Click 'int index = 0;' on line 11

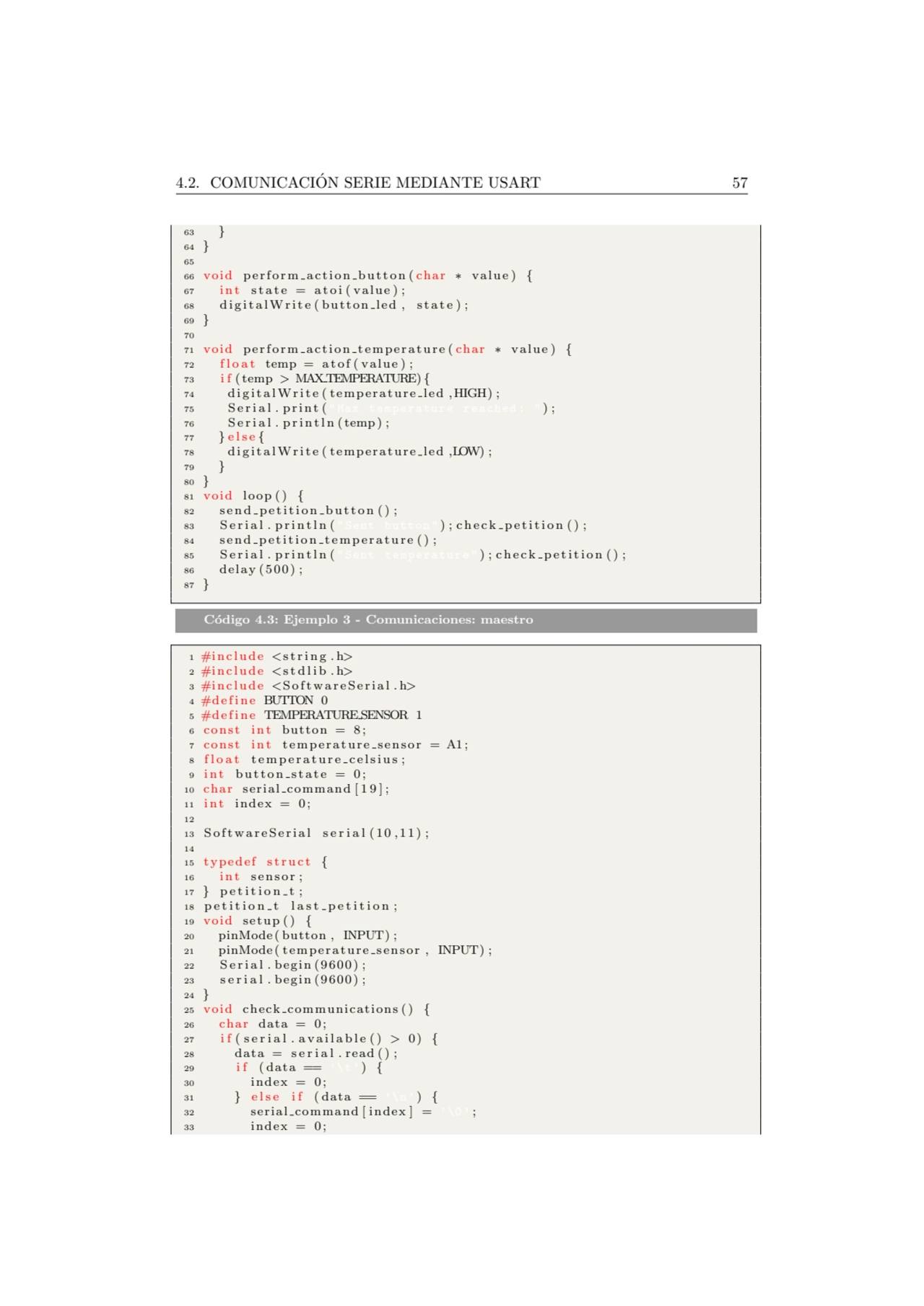point(257,804)
